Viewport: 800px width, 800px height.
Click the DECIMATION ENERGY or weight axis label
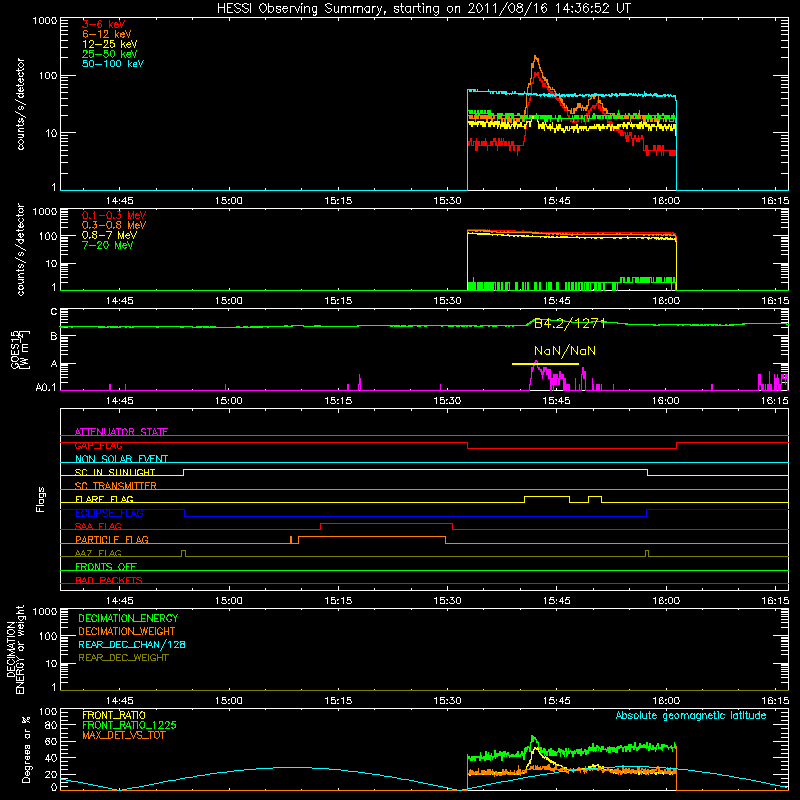15,649
